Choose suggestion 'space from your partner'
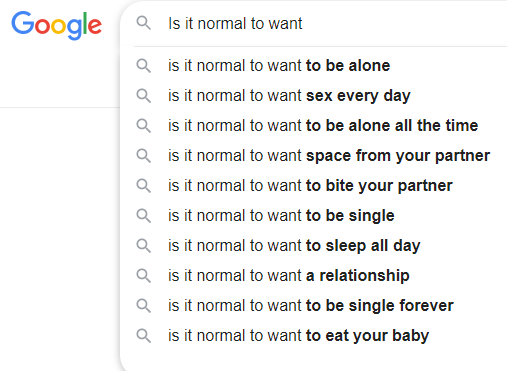Screen dimensions: 507x371 pyautogui.click(x=314, y=156)
